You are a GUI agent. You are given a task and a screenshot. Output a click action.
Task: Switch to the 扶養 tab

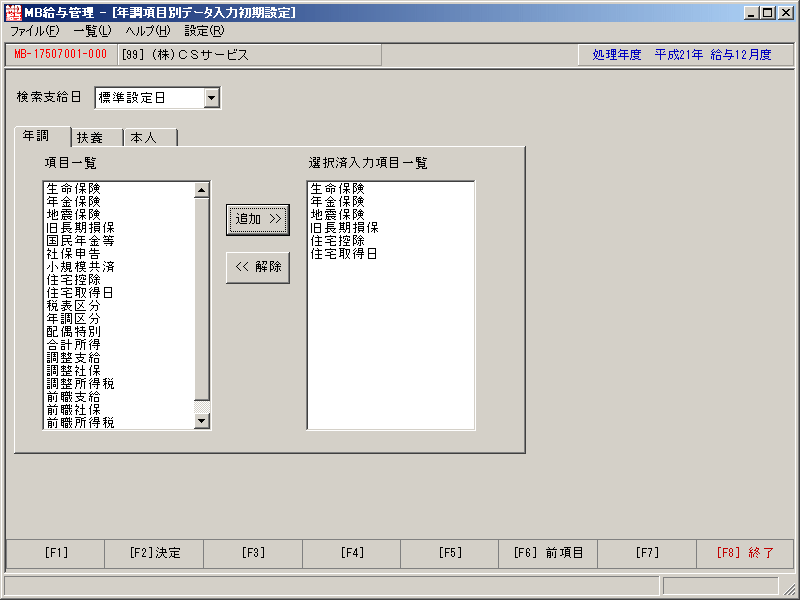(x=97, y=138)
